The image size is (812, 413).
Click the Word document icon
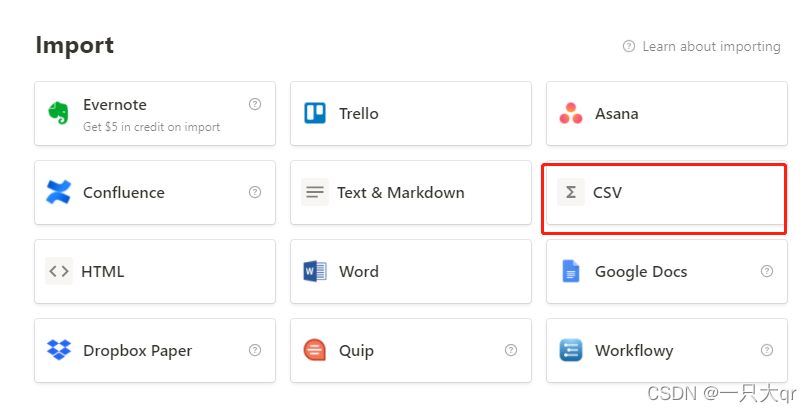coord(315,271)
